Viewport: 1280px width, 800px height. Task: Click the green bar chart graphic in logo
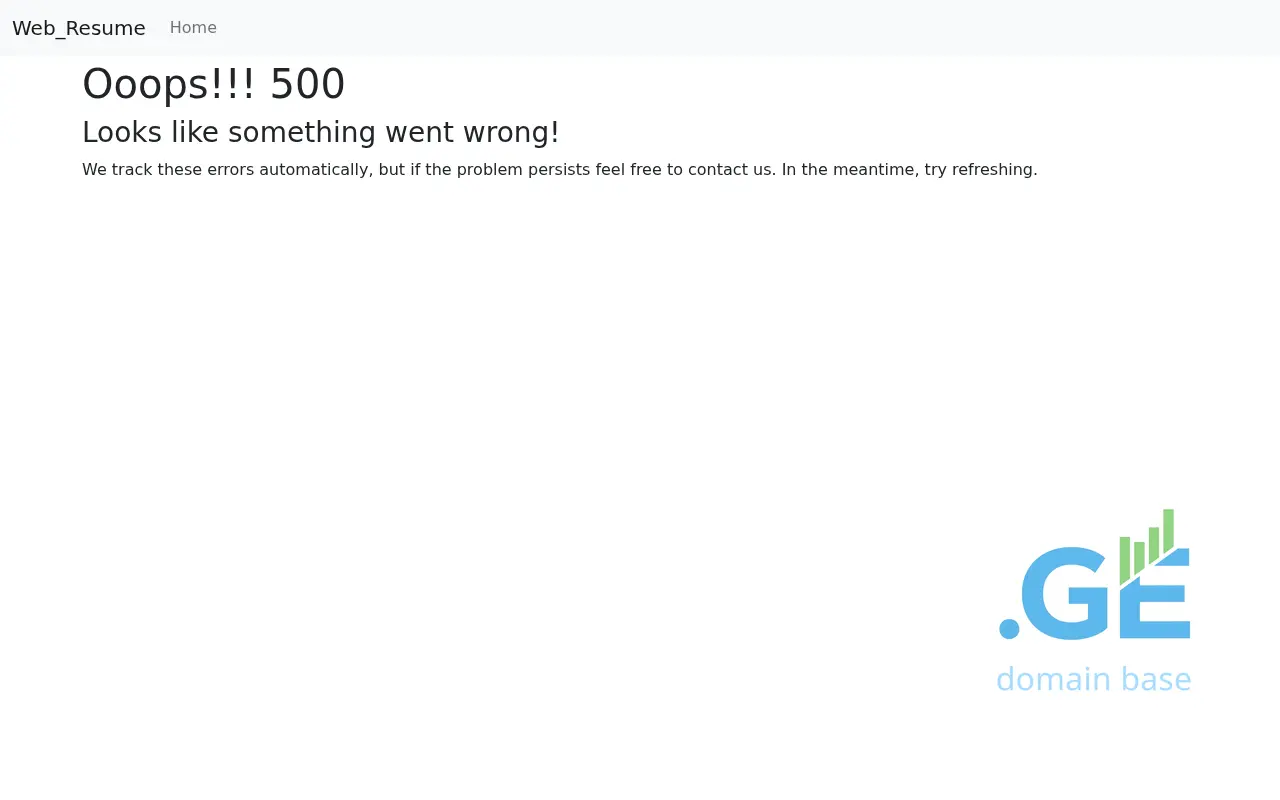point(1146,546)
